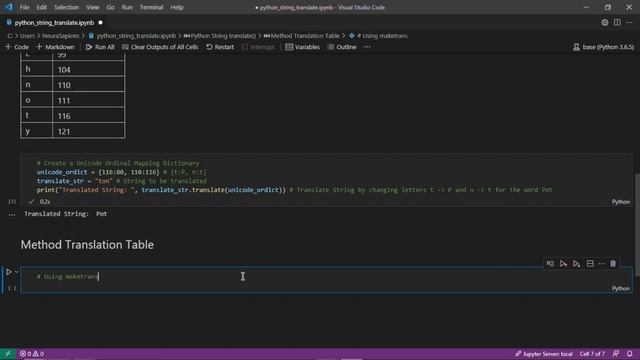Click 'NeuraSapiens' breadcrumb segment
The image size is (640, 360).
60,36
